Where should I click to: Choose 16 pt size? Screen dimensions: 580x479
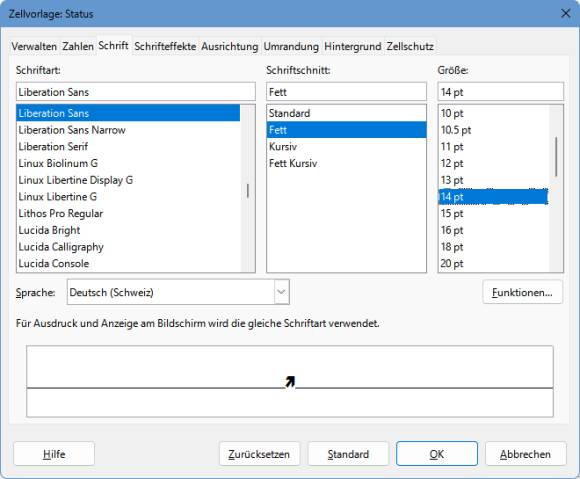(x=493, y=230)
